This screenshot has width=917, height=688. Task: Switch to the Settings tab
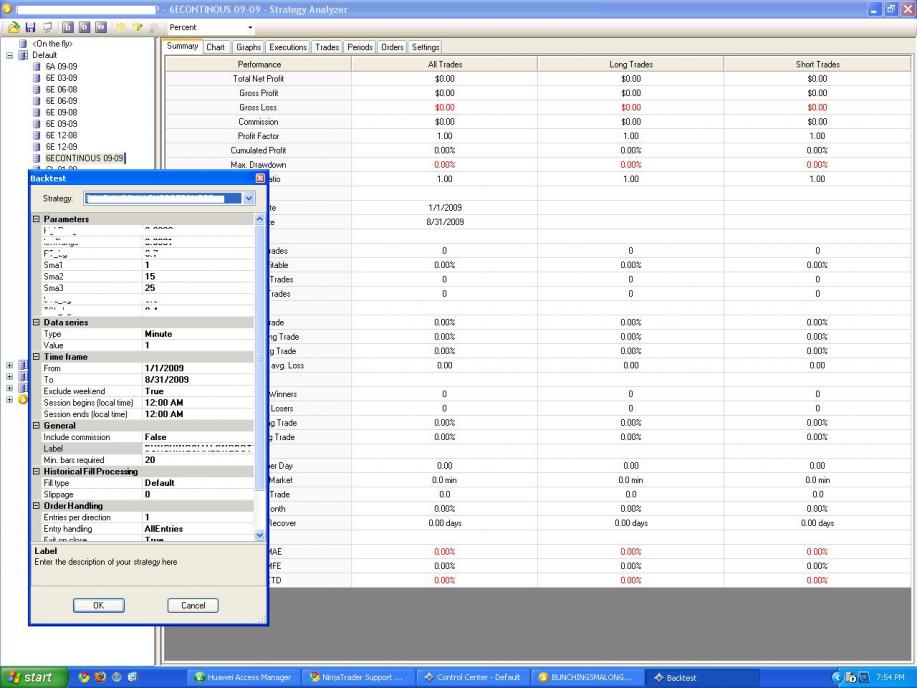tap(425, 47)
